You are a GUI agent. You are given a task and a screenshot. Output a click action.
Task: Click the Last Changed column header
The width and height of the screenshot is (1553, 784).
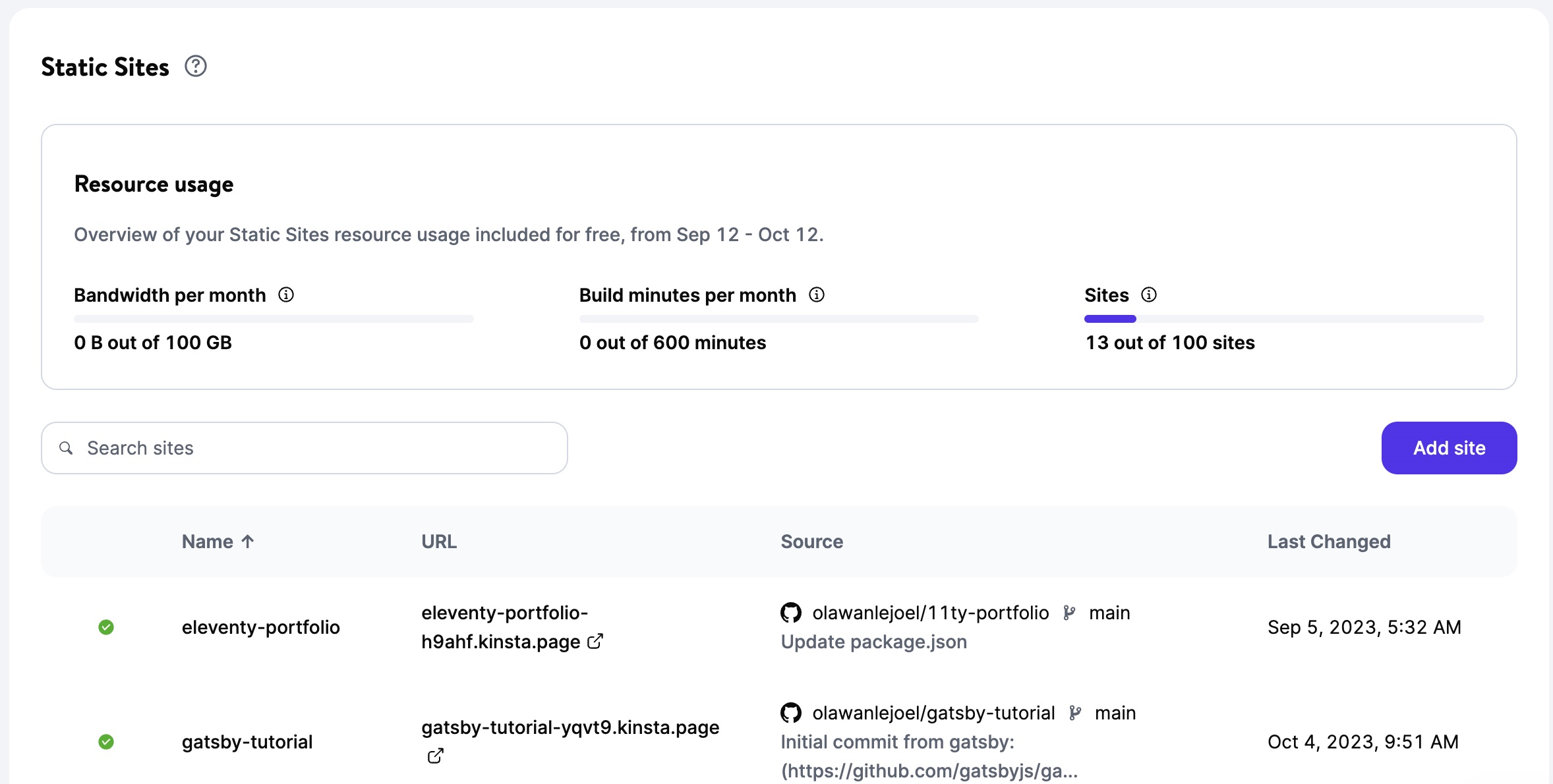coord(1328,542)
